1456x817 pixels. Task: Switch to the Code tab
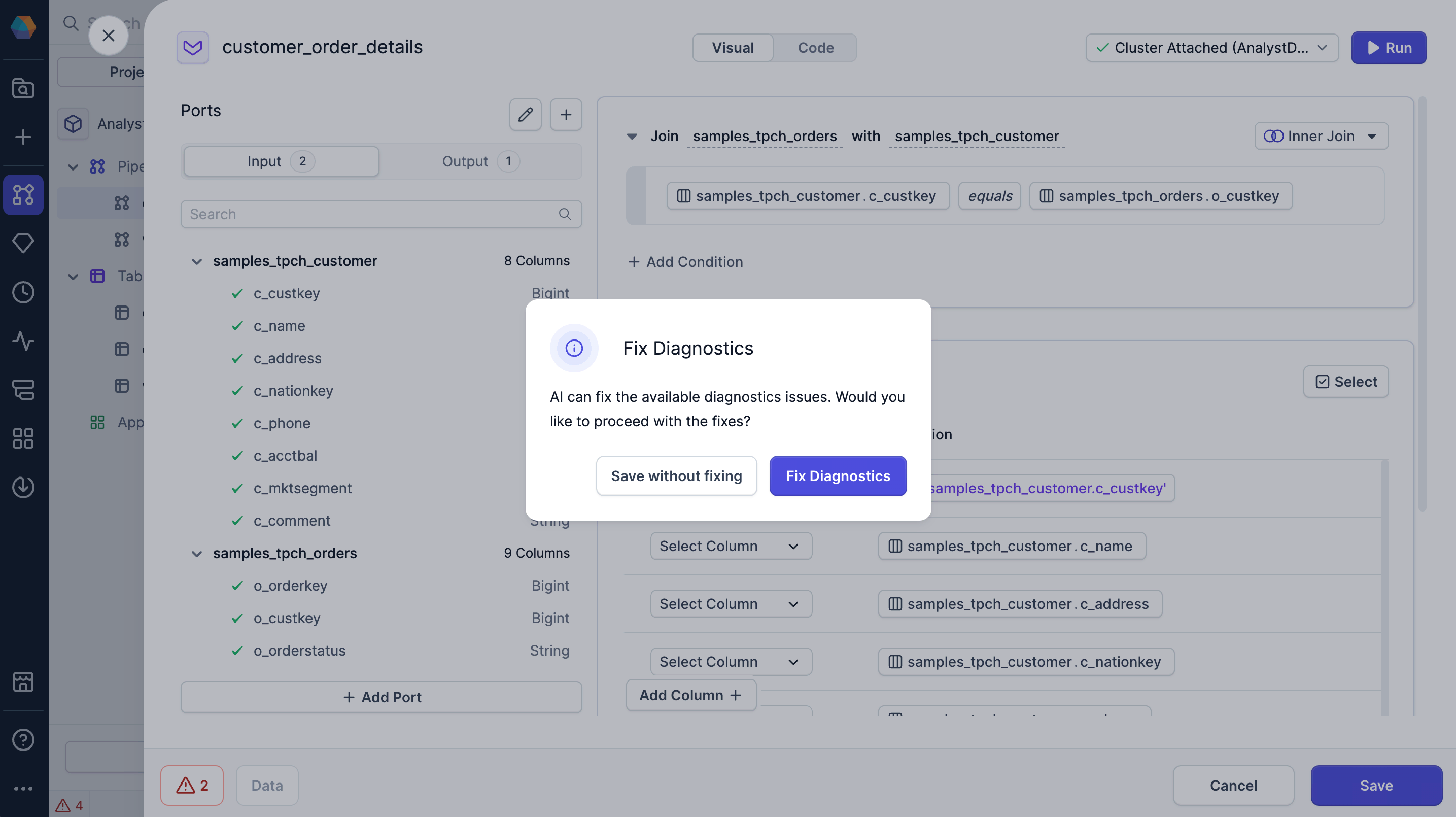[815, 48]
